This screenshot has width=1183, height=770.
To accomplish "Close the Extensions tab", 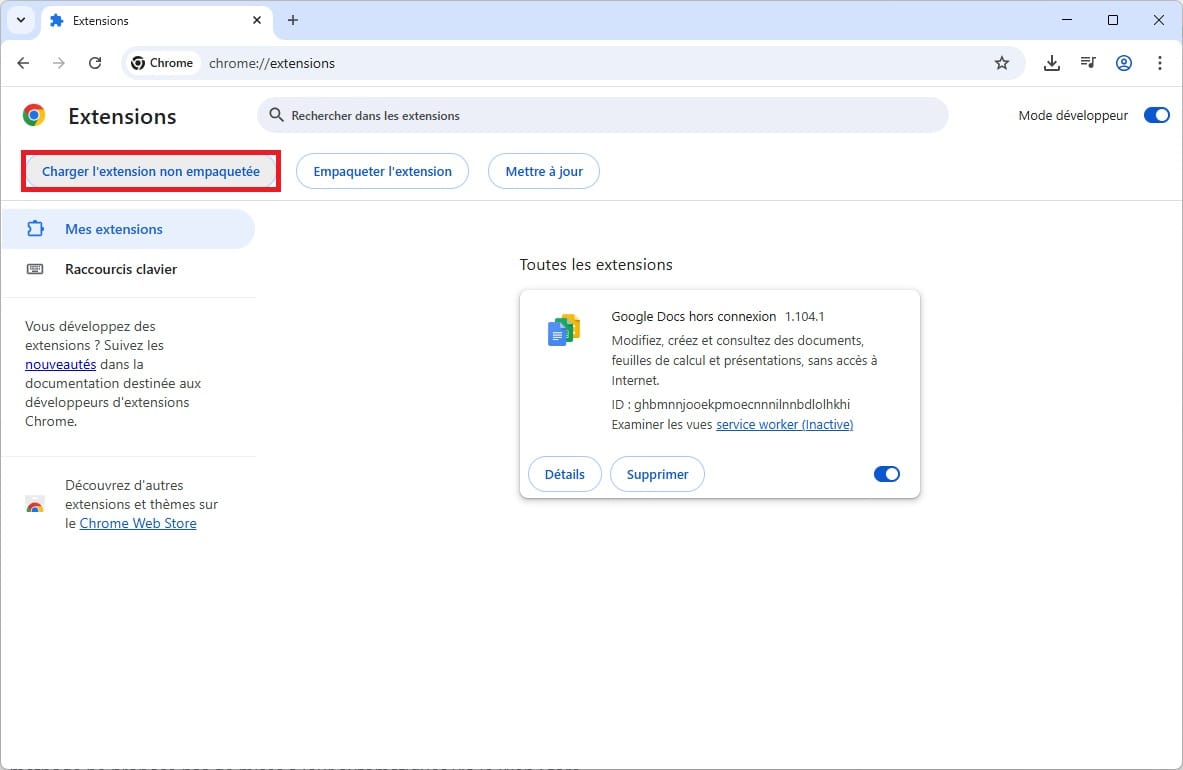I will click(257, 20).
